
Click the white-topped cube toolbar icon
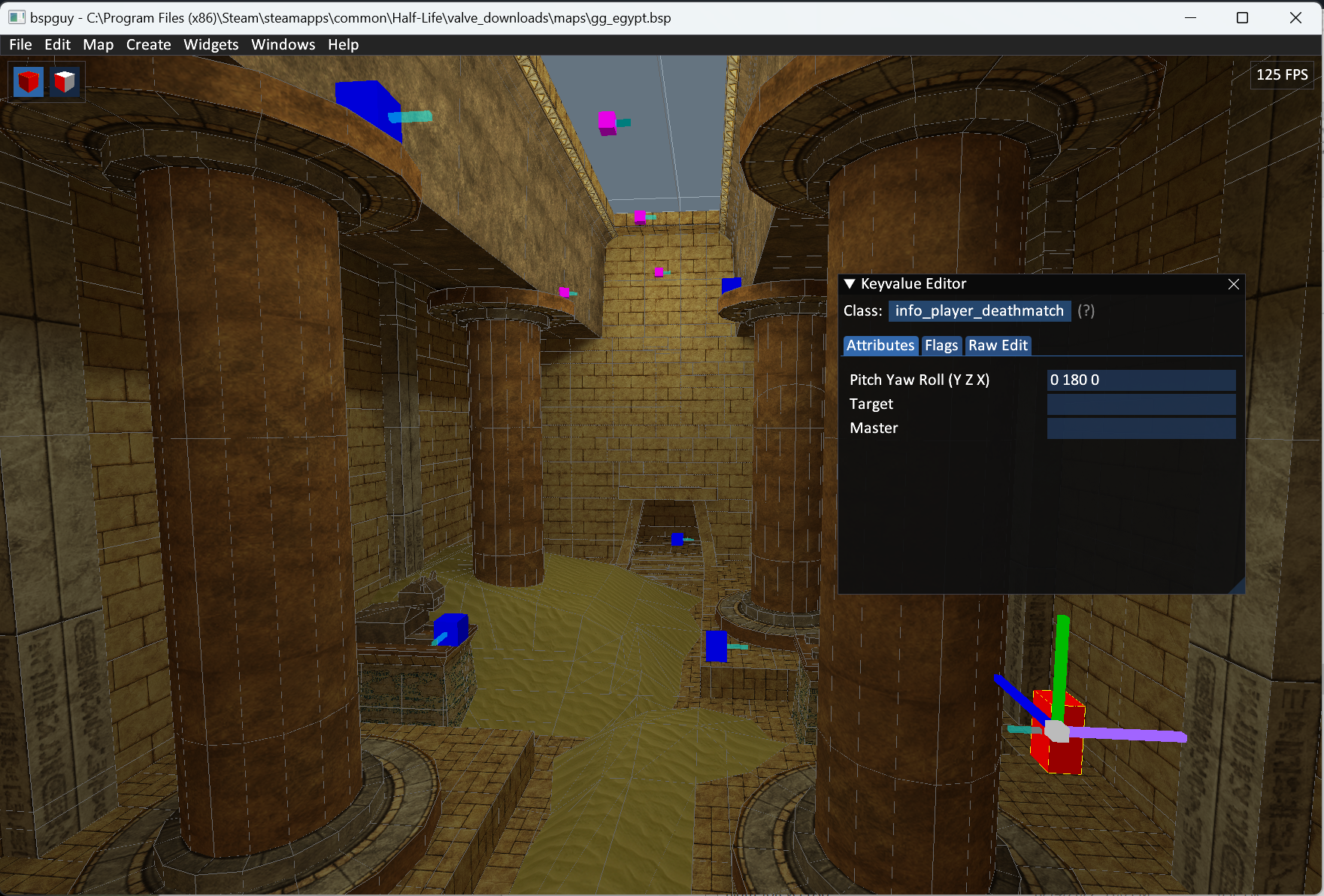(65, 81)
